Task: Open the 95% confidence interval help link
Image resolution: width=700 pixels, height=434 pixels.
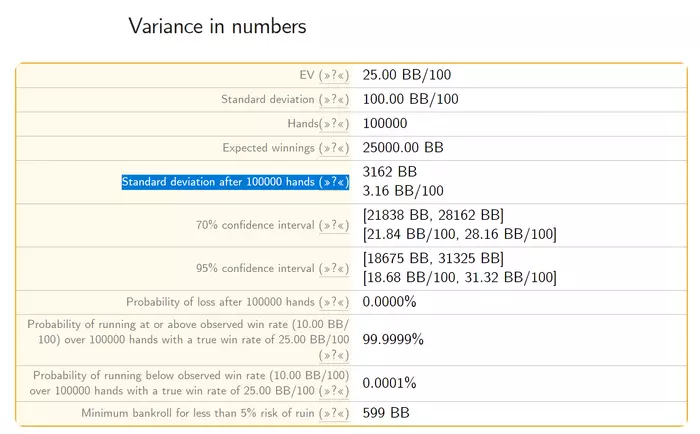Action: point(334,269)
